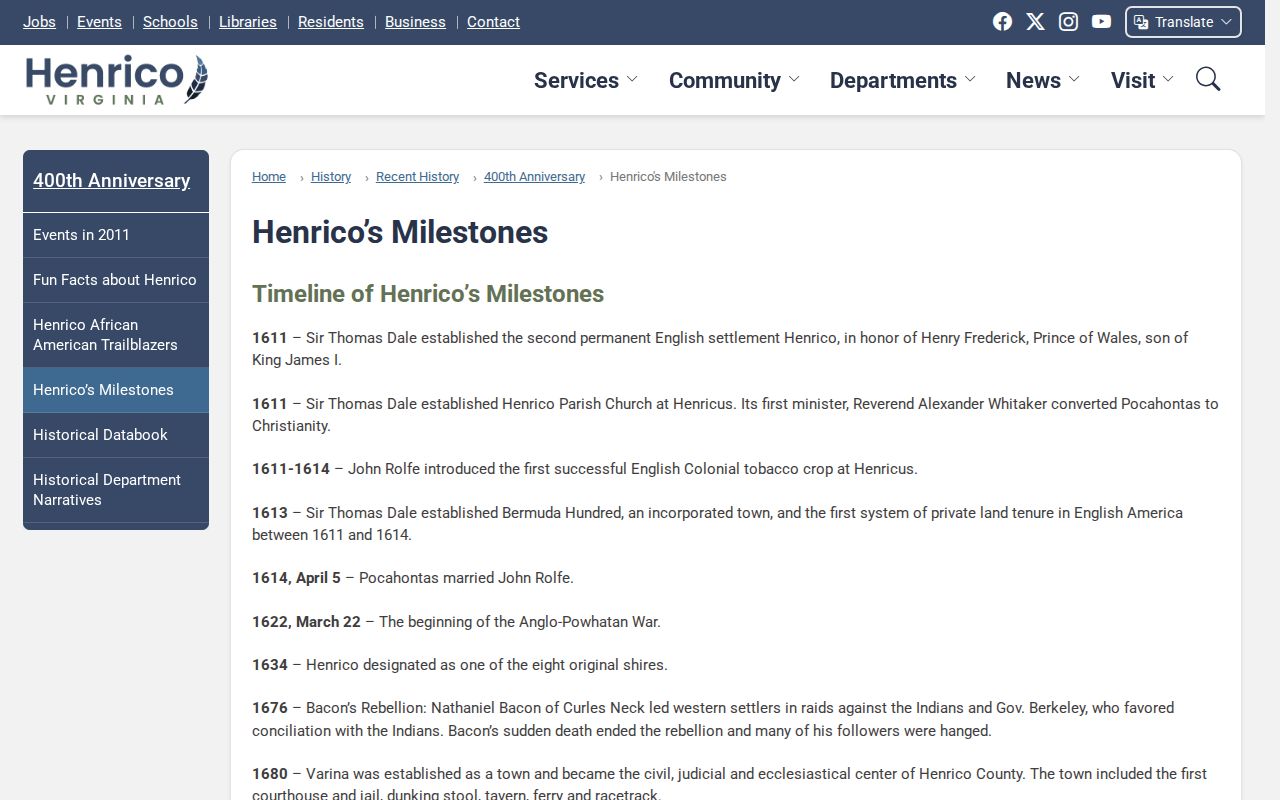This screenshot has height=800, width=1280.
Task: Expand the Services menu
Action: pos(586,80)
